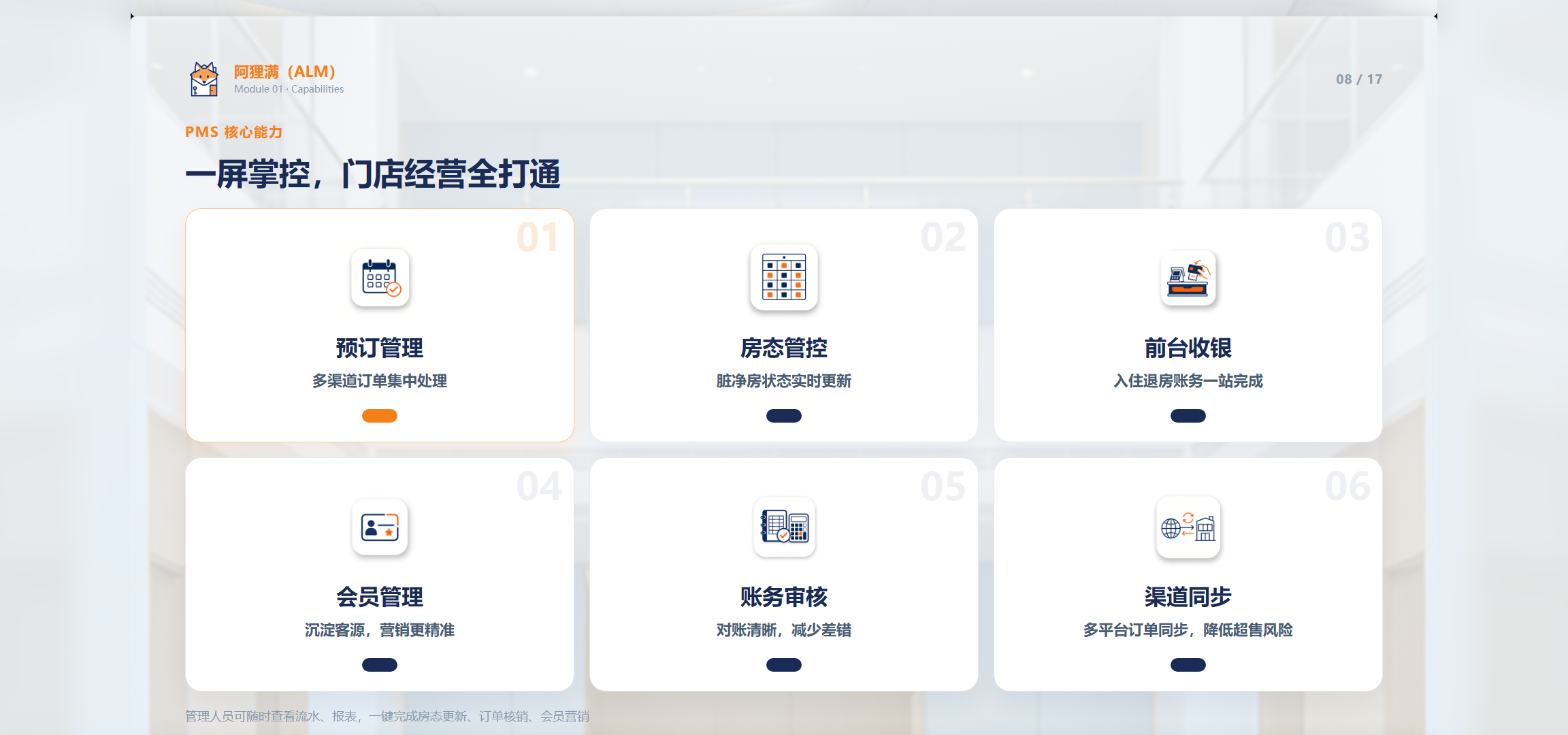Click the globe sync icon for 渠道同步

click(1188, 527)
